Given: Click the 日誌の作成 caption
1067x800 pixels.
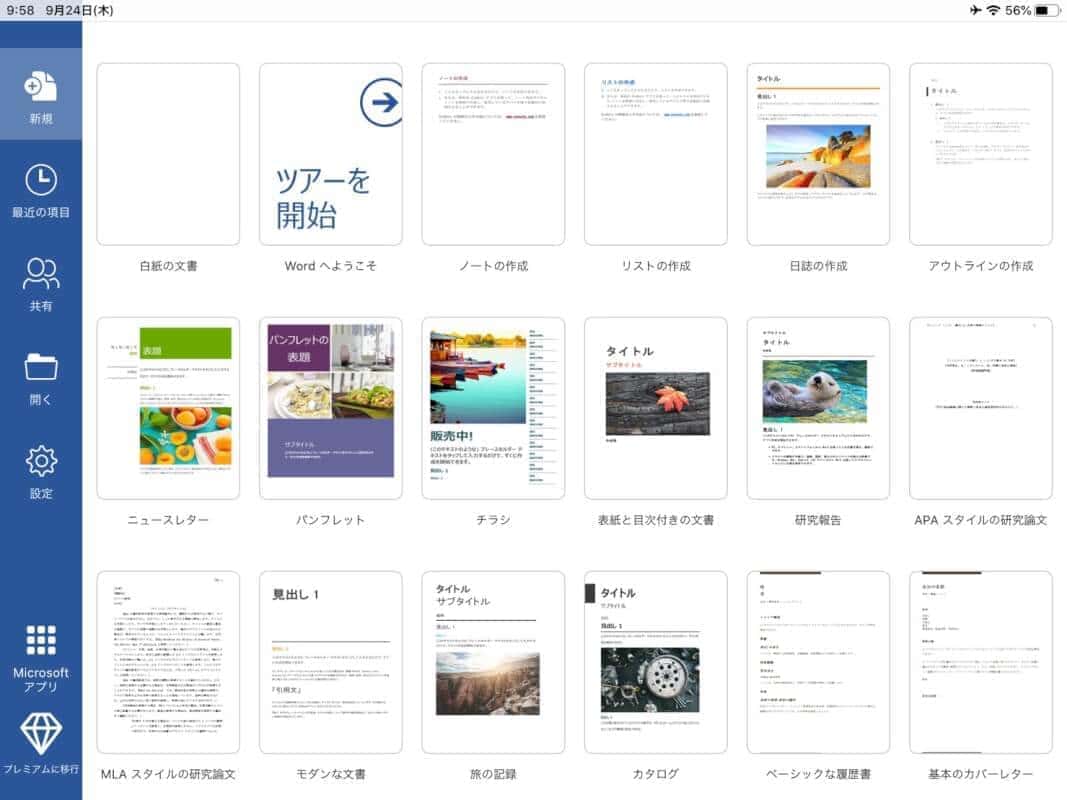Looking at the screenshot, I should pyautogui.click(x=818, y=266).
